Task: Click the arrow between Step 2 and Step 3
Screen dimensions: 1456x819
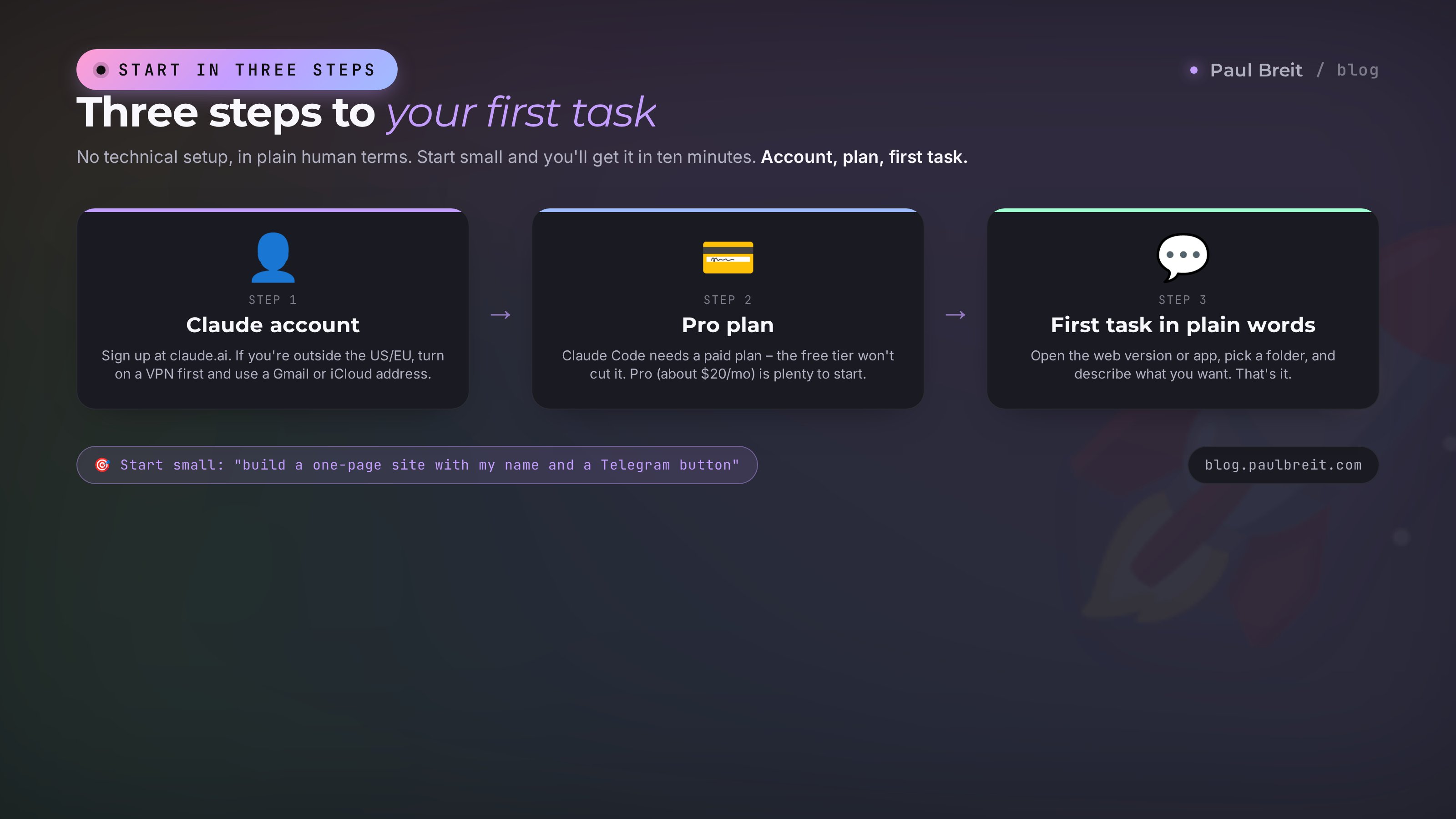Action: tap(955, 315)
